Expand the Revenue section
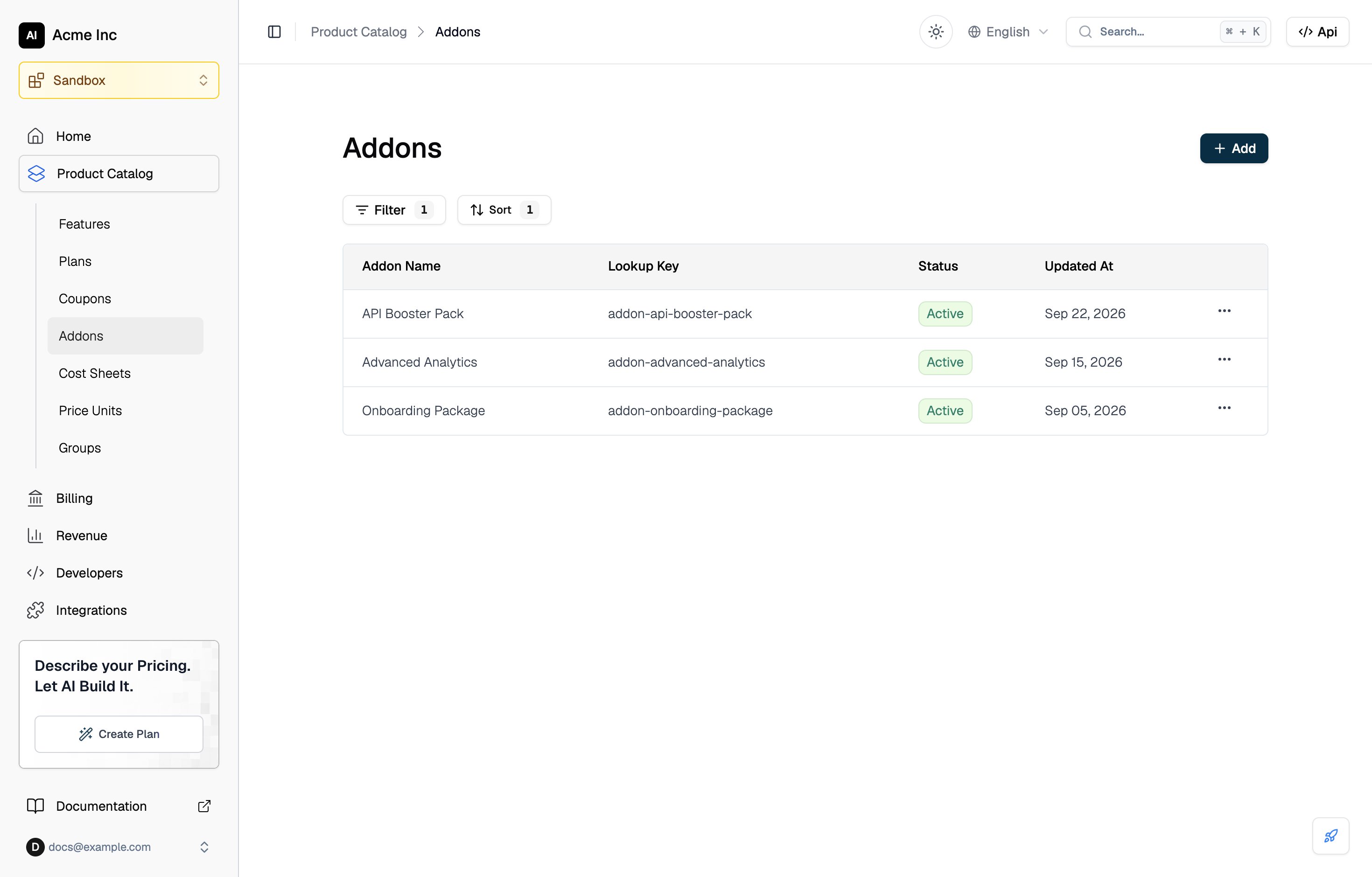This screenshot has width=1372, height=877. coord(119,536)
